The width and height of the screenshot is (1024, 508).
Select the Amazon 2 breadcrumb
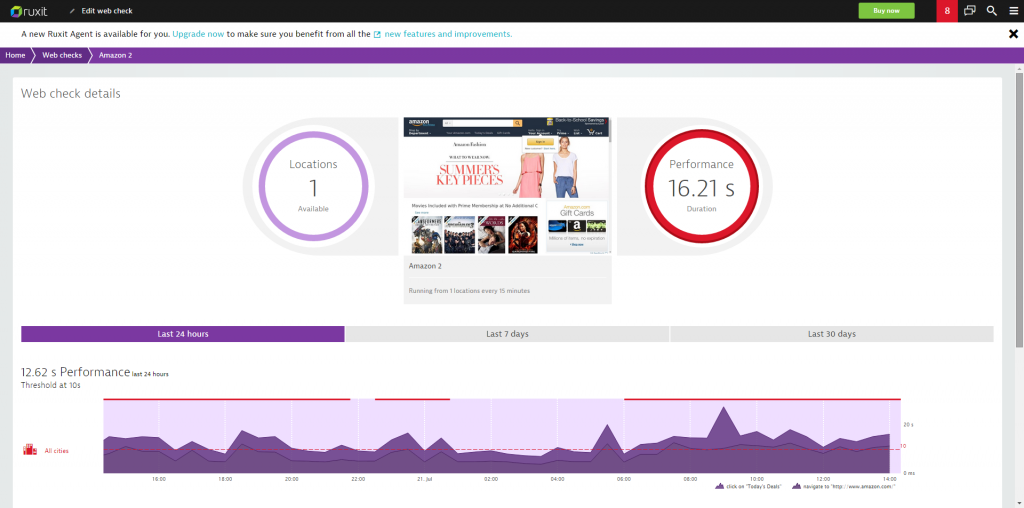116,56
